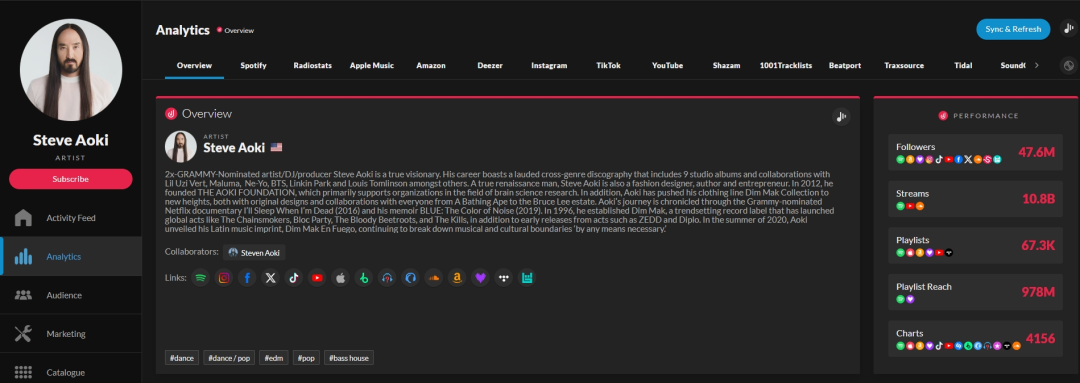Viewport: 1080px width, 383px height.
Task: Expand more tabs with right chevron
Action: click(x=1037, y=65)
